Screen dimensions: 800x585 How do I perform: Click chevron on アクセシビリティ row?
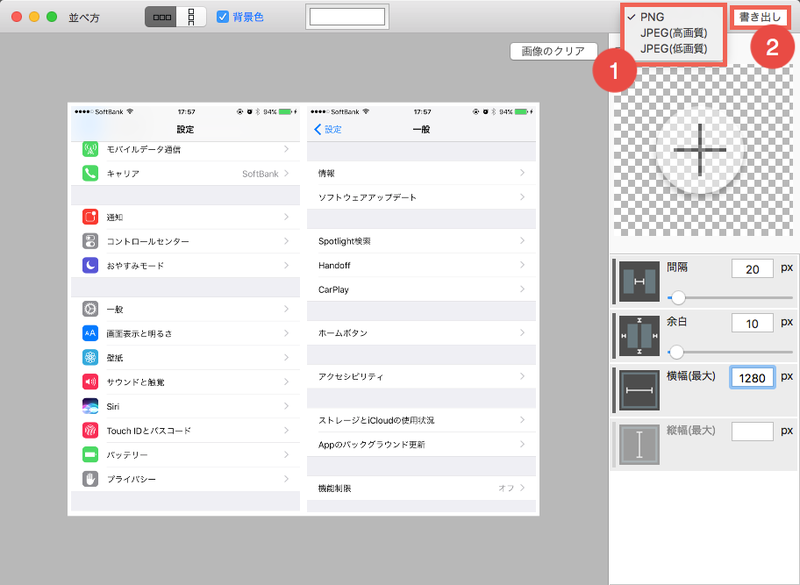click(x=522, y=376)
